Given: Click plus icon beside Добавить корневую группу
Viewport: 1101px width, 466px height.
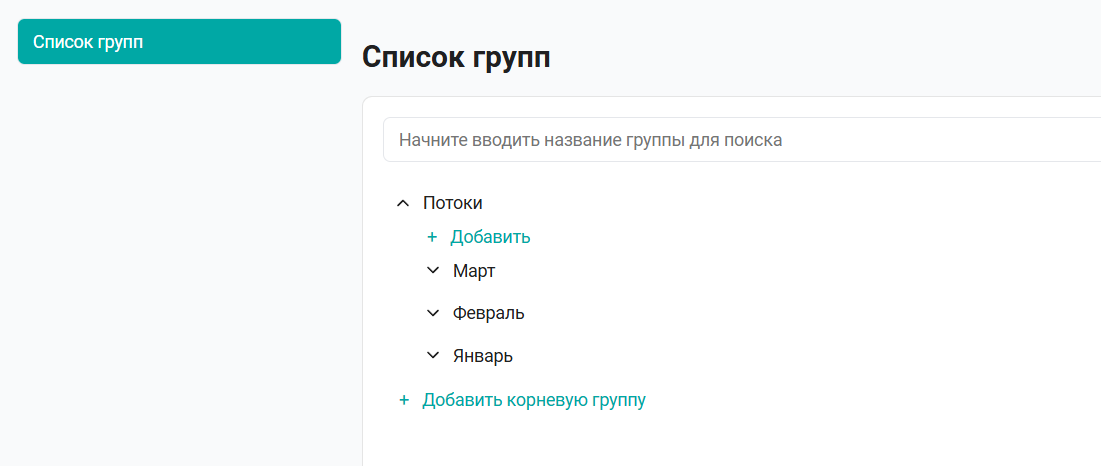Looking at the screenshot, I should 404,400.
